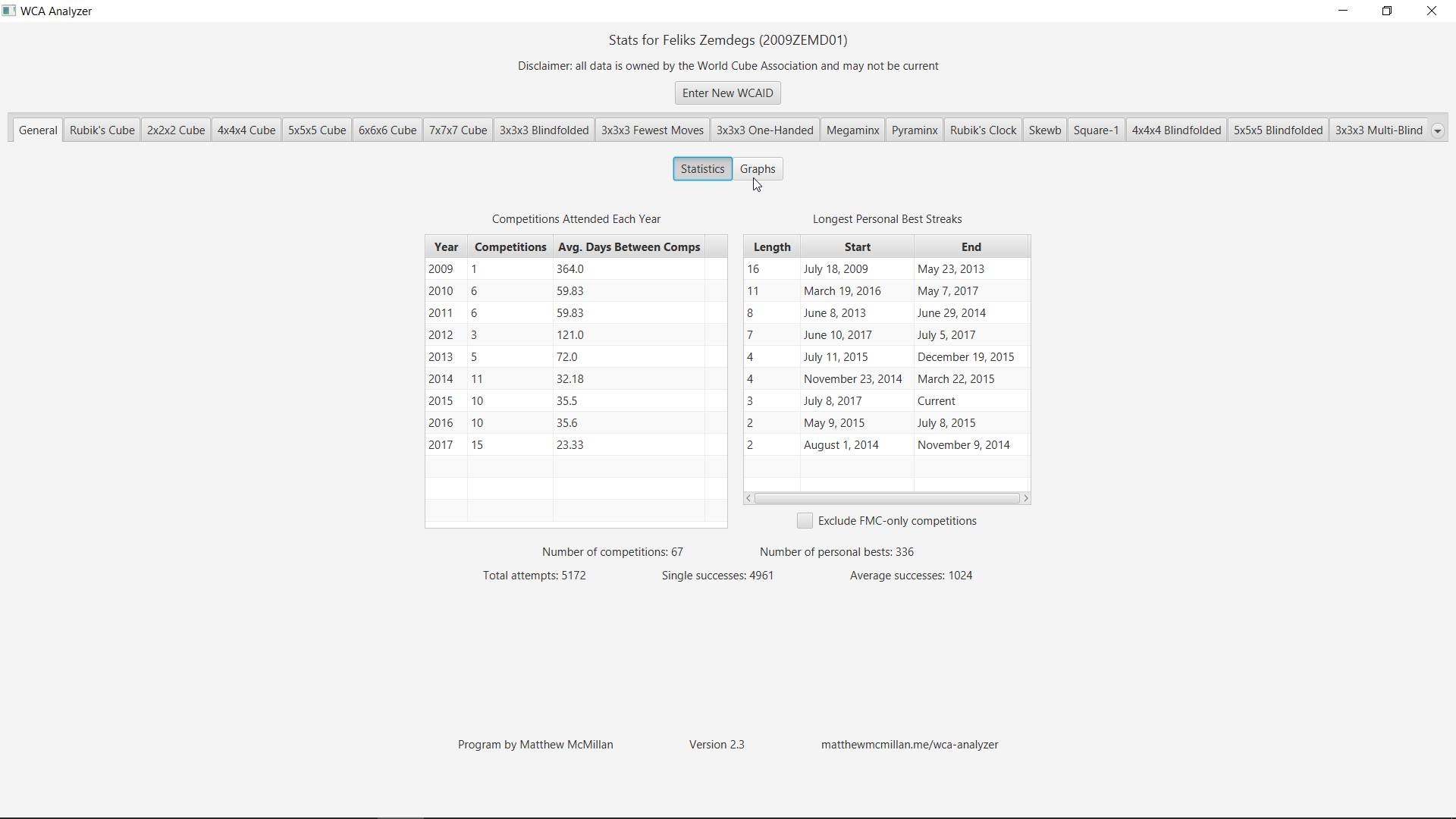Click the scrollbar right arrow in streaks table
Screen dimensions: 1456x819
click(1025, 498)
